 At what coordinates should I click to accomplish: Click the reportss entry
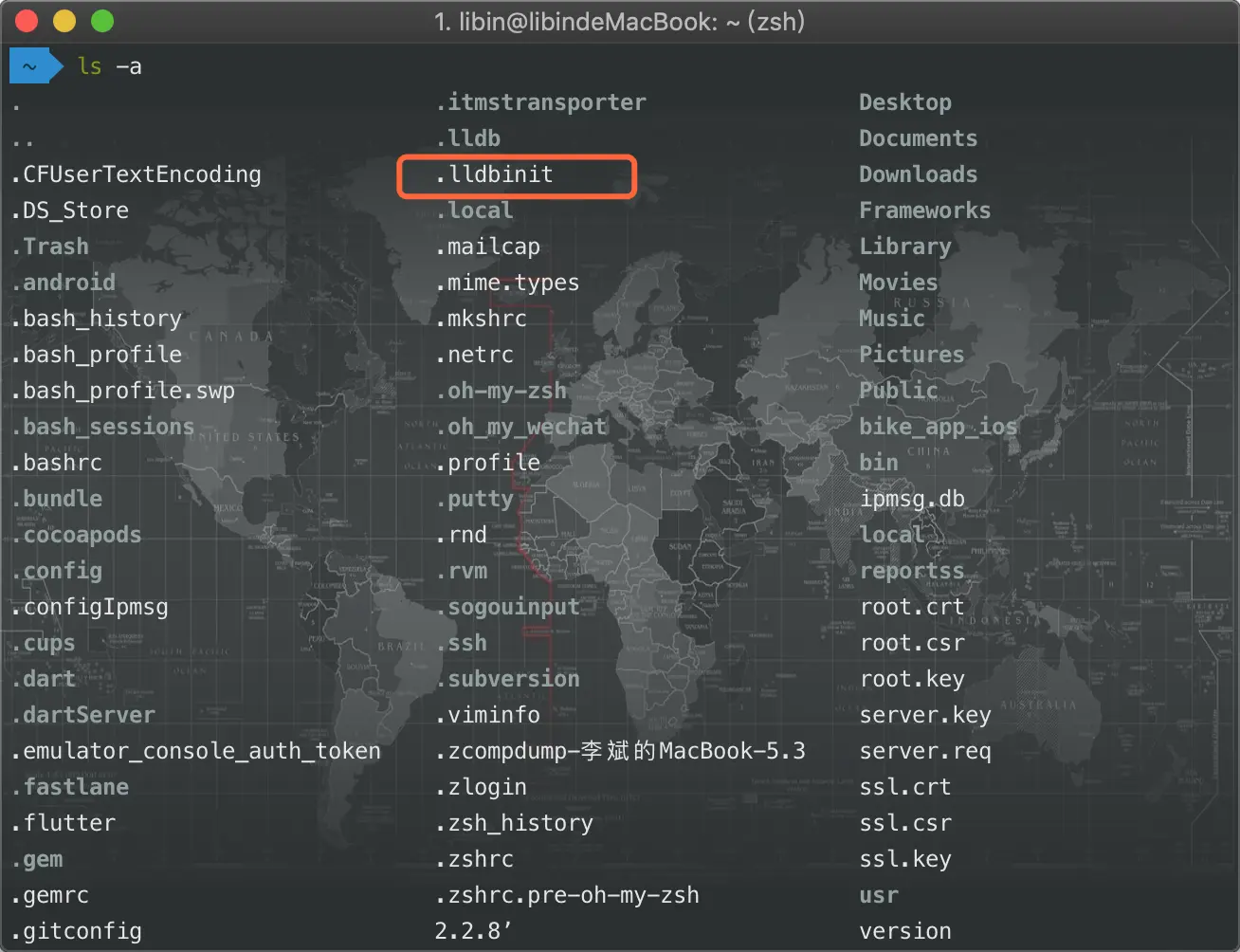tap(912, 571)
